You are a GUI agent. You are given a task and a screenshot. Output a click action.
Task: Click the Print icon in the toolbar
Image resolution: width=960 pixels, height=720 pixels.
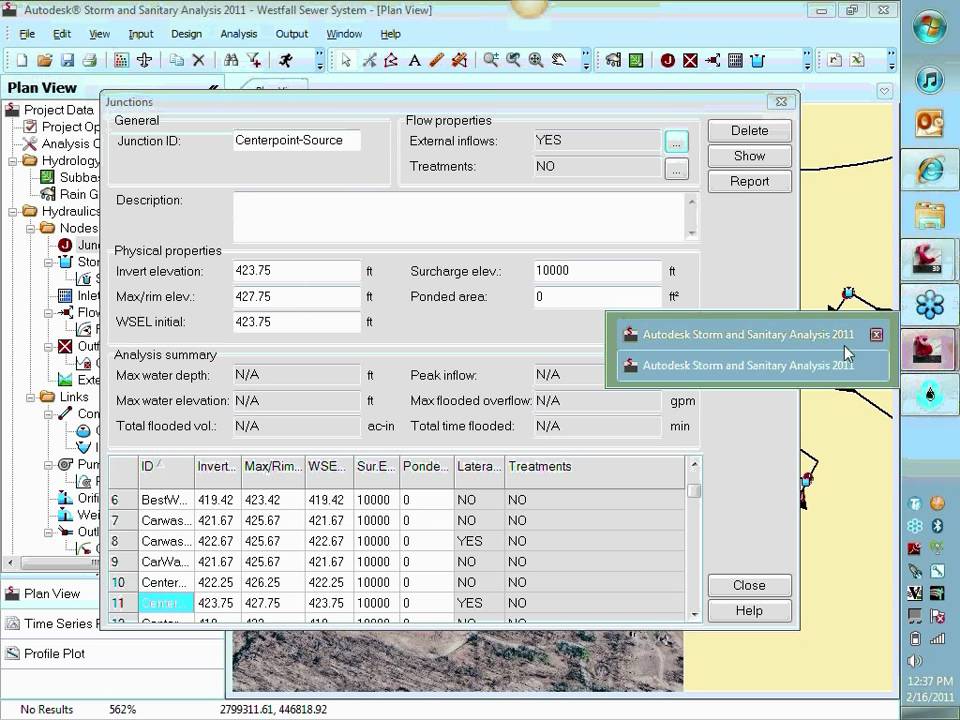(90, 60)
